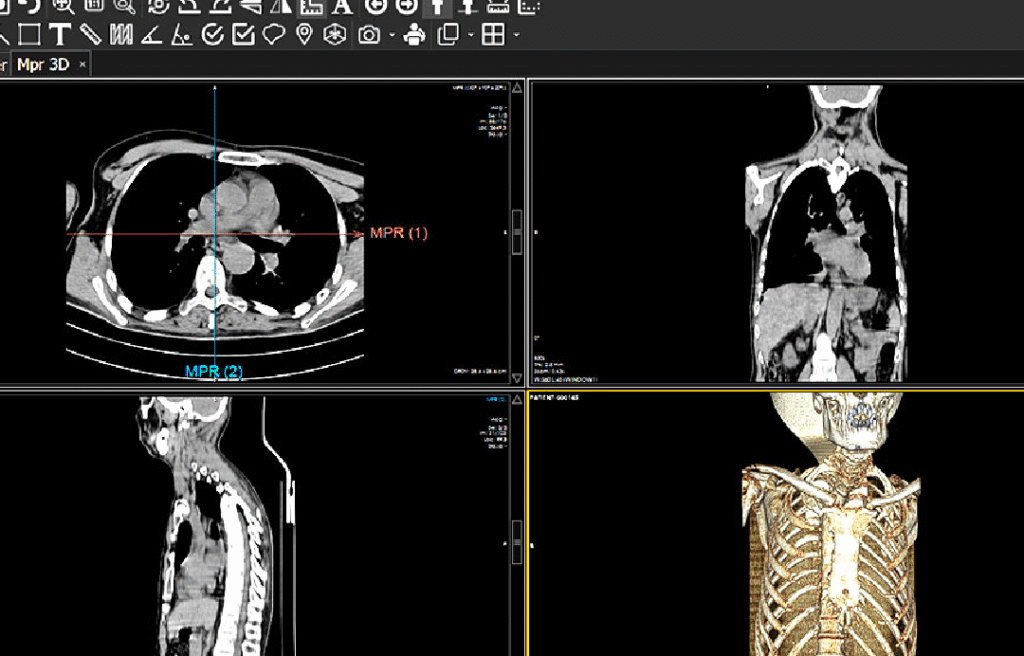The image size is (1024, 656).
Task: Click the capital A annotation icon
Action: click(x=342, y=6)
